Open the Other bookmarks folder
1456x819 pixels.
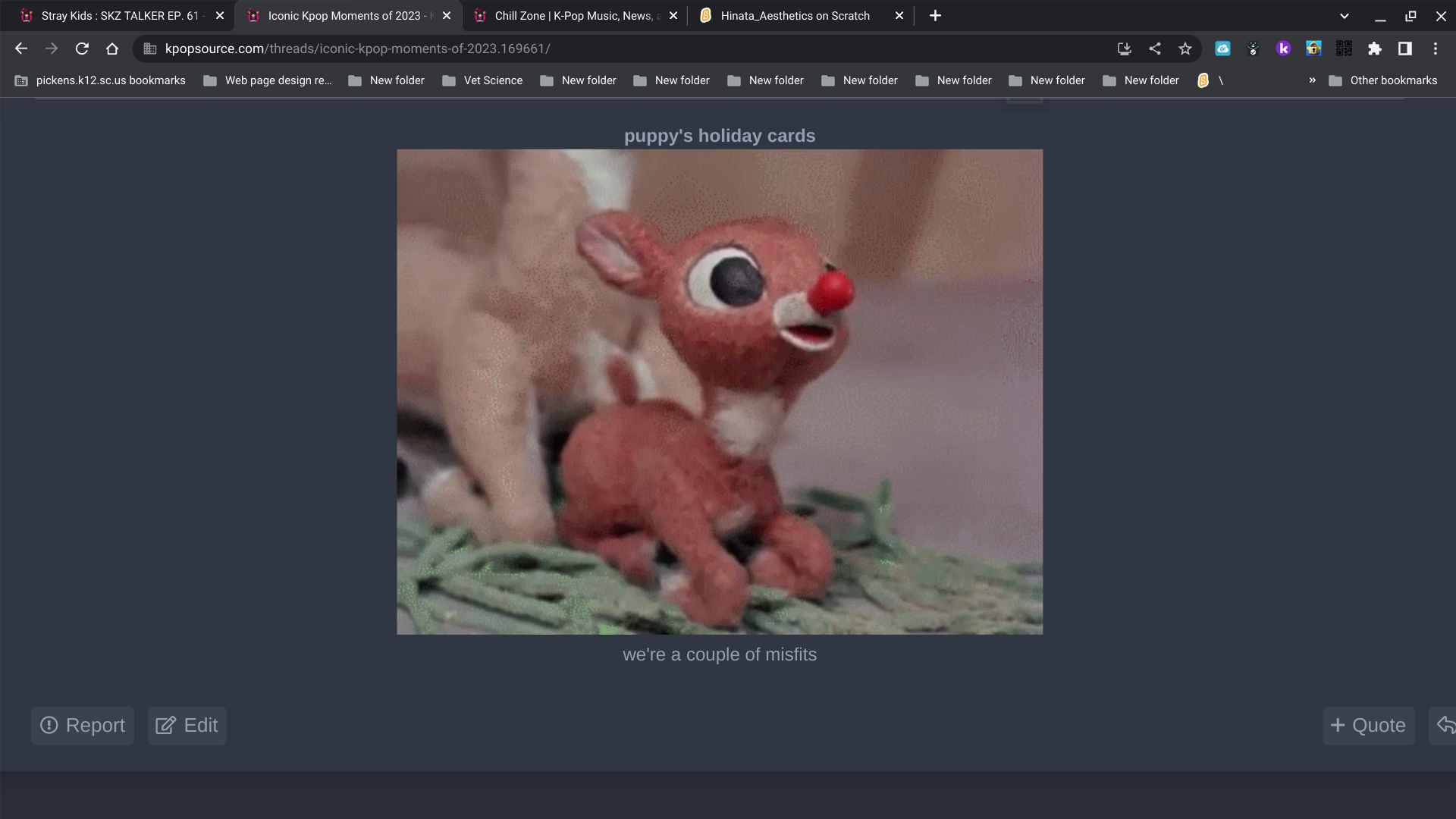point(1383,80)
